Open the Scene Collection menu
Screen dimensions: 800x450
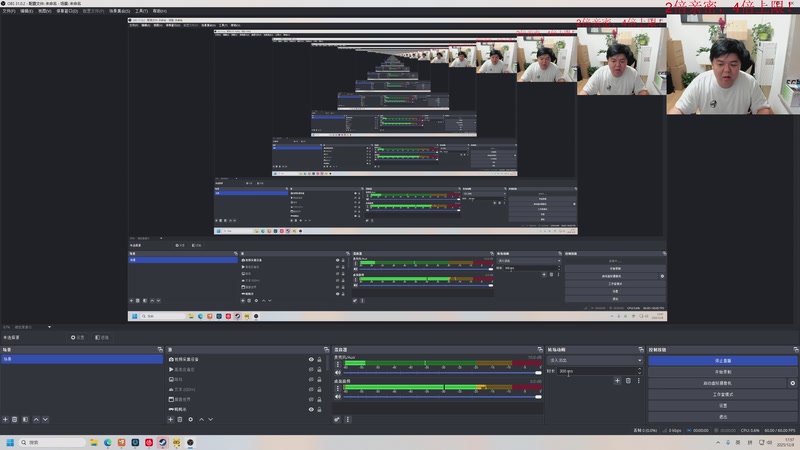(119, 11)
